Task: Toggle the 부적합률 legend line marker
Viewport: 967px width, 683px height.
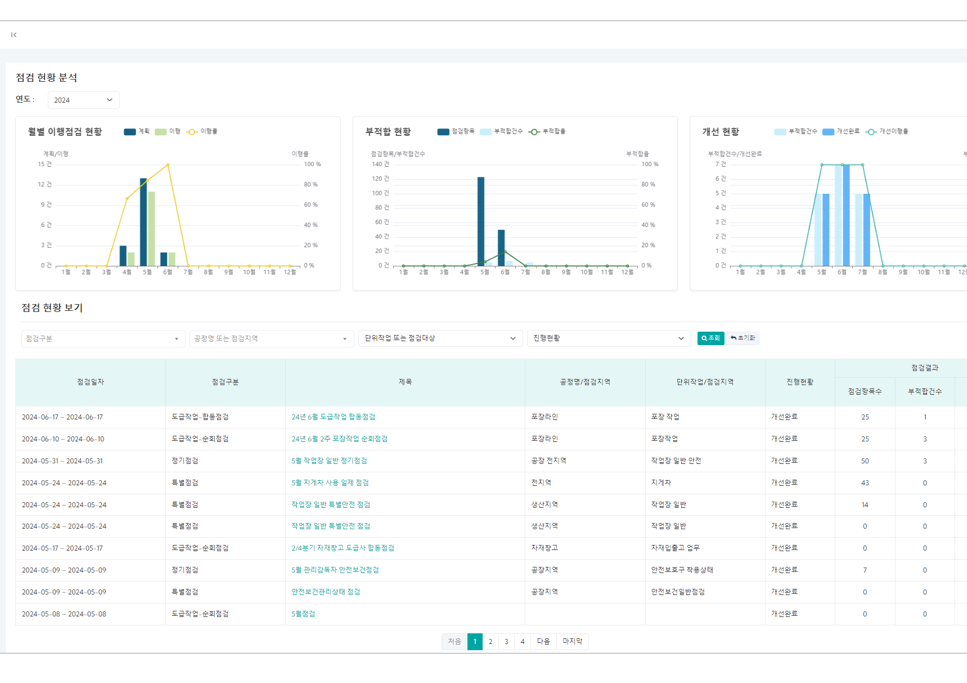Action: pos(547,132)
